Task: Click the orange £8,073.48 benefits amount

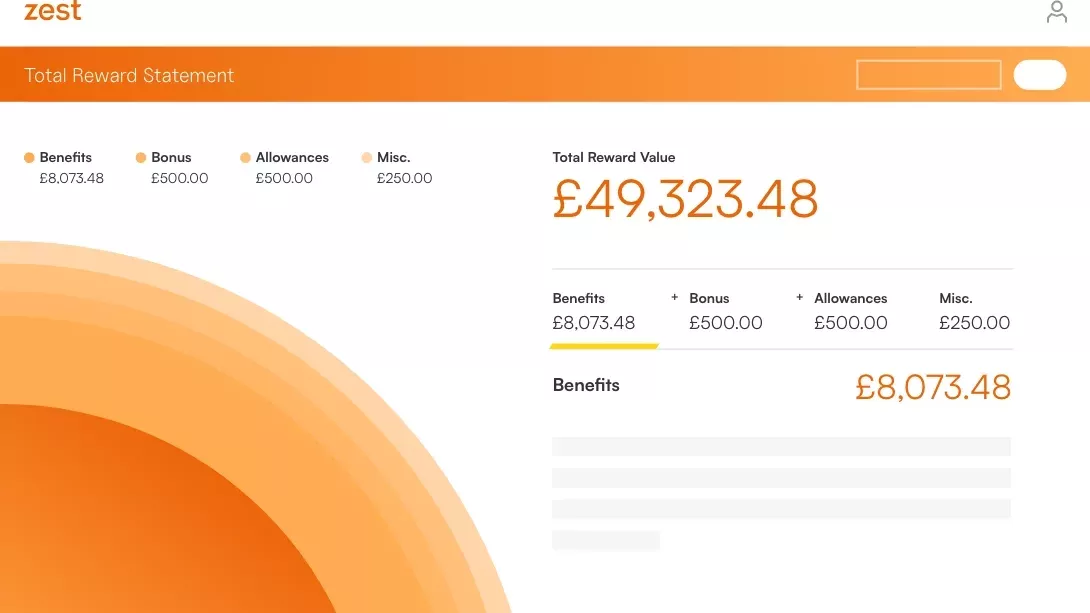Action: click(933, 387)
